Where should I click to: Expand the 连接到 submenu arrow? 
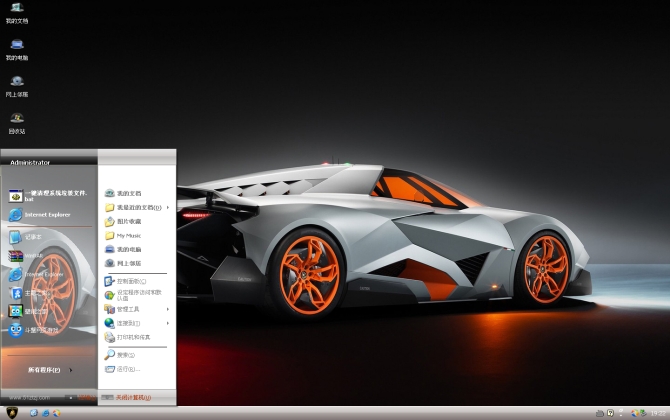[168, 323]
